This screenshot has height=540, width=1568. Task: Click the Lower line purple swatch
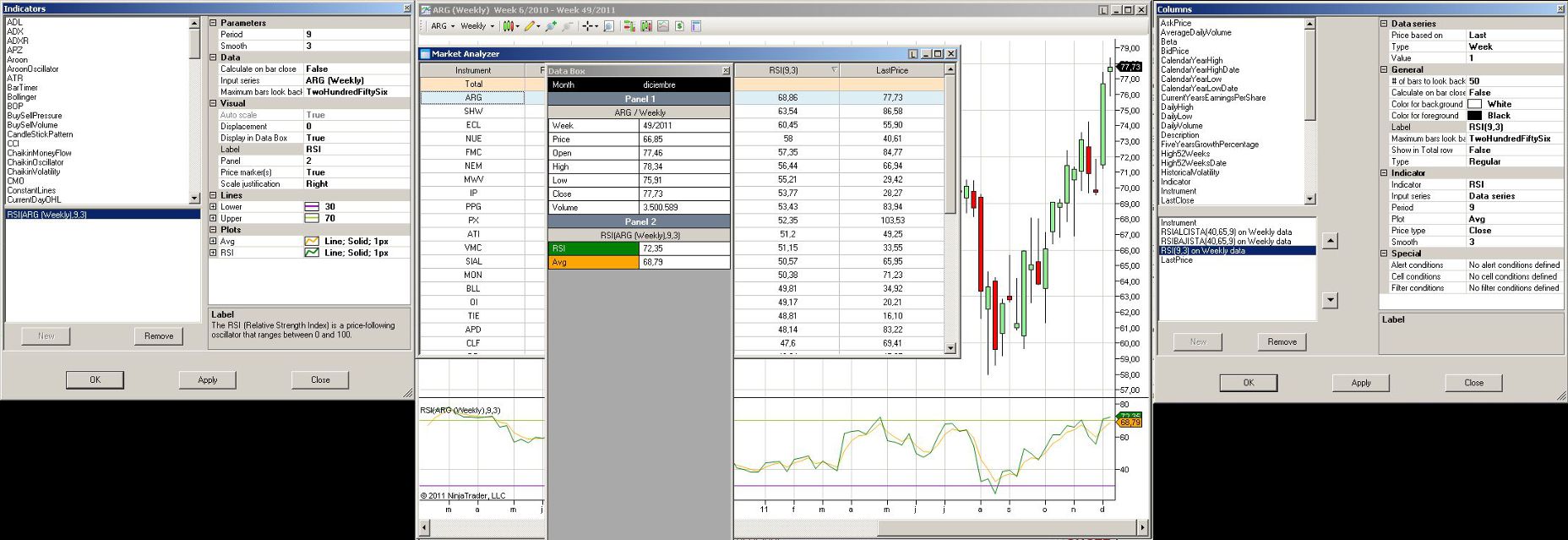312,206
